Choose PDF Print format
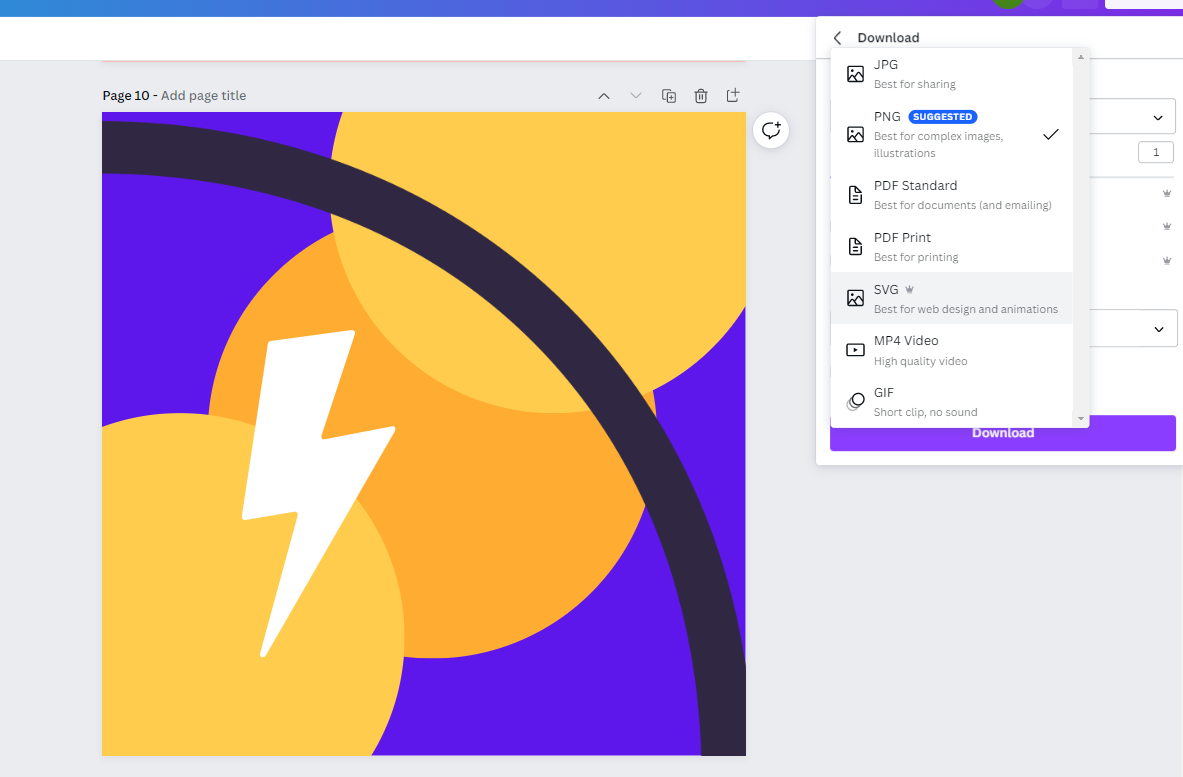 pos(951,247)
